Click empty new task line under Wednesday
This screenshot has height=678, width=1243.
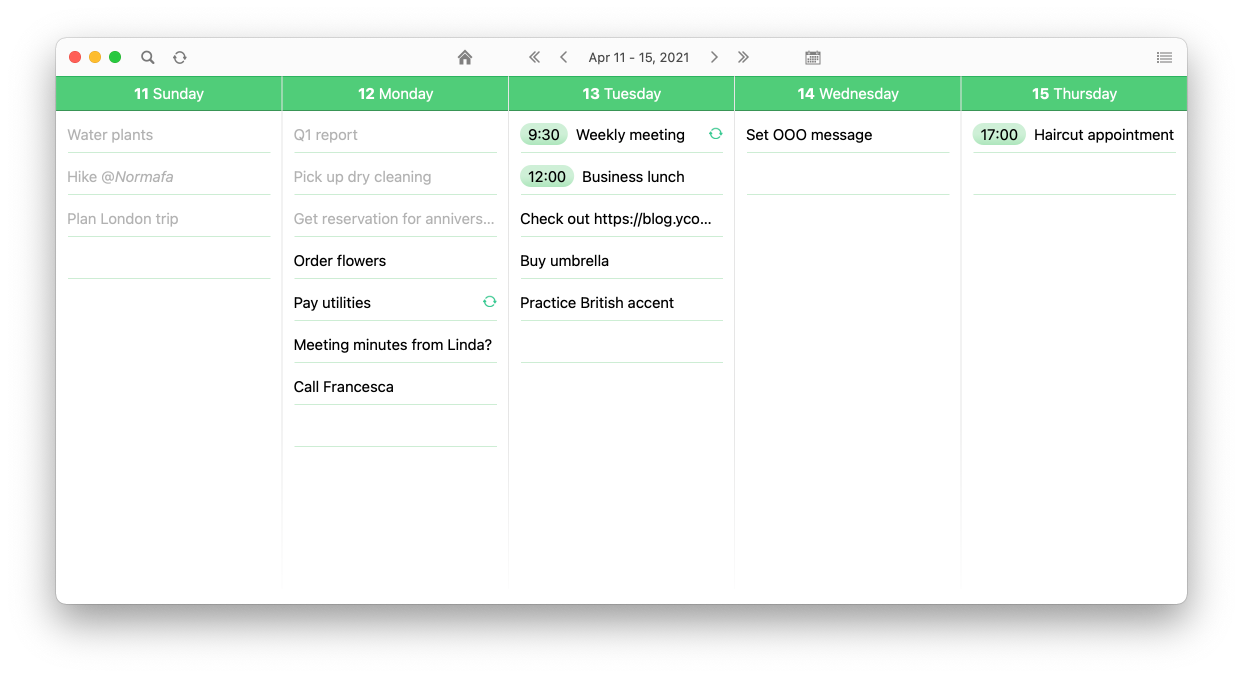pyautogui.click(x=847, y=177)
